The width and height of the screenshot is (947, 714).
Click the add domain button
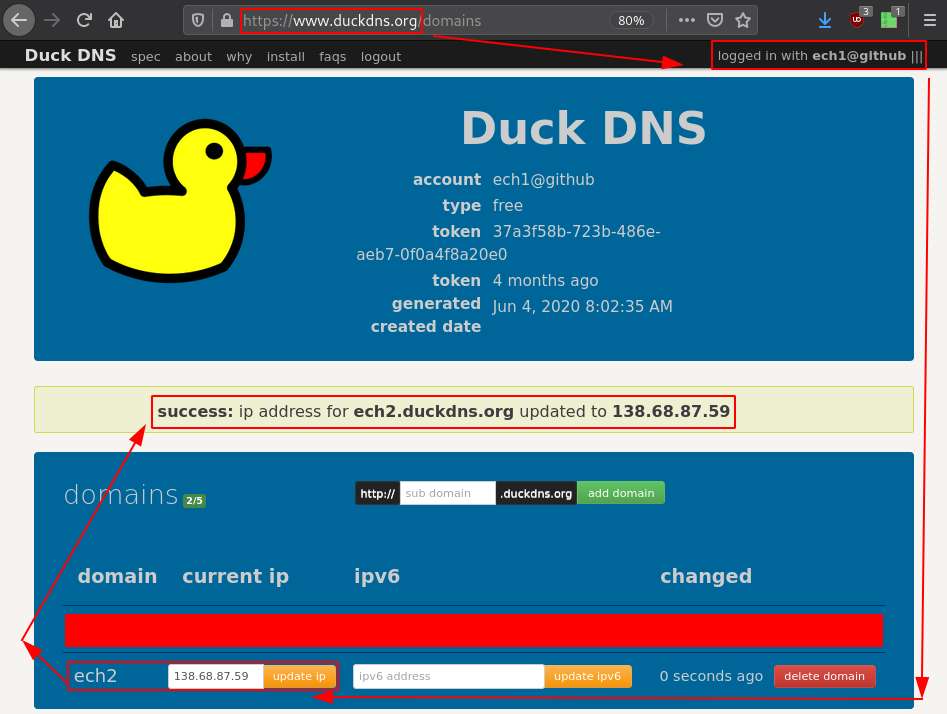pos(621,493)
